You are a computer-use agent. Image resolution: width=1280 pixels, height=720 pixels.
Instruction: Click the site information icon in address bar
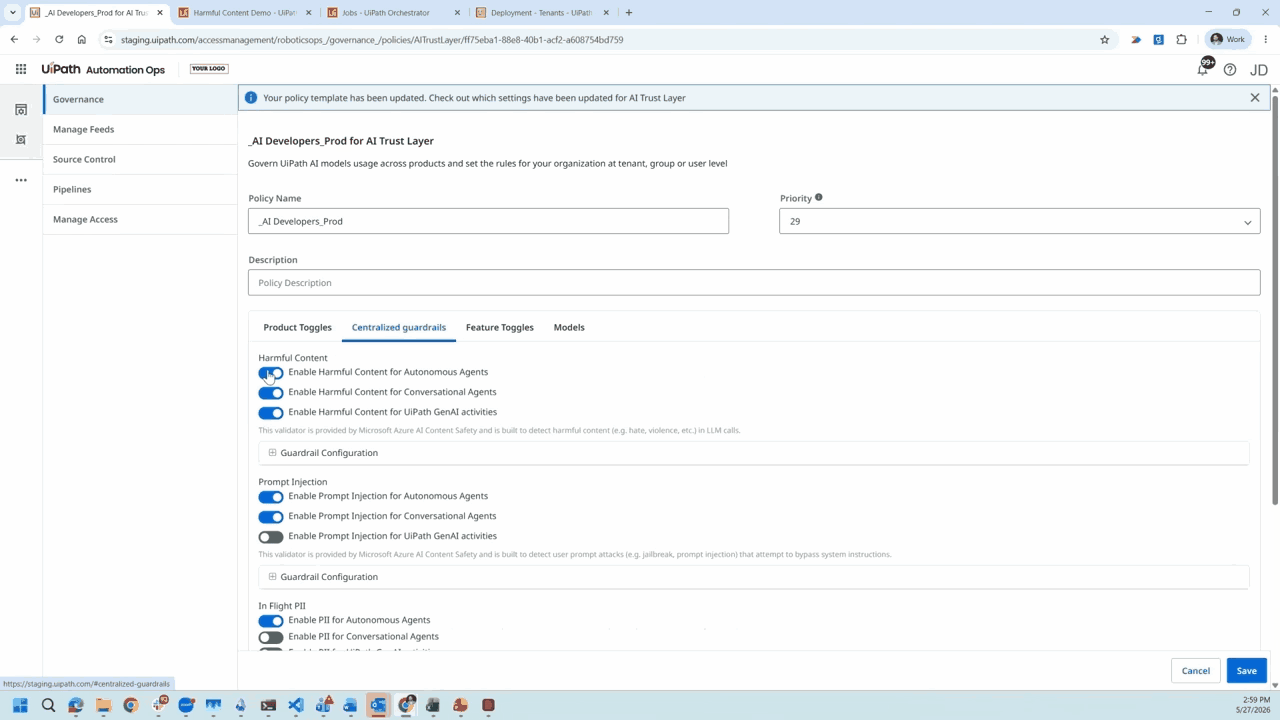pyautogui.click(x=108, y=40)
